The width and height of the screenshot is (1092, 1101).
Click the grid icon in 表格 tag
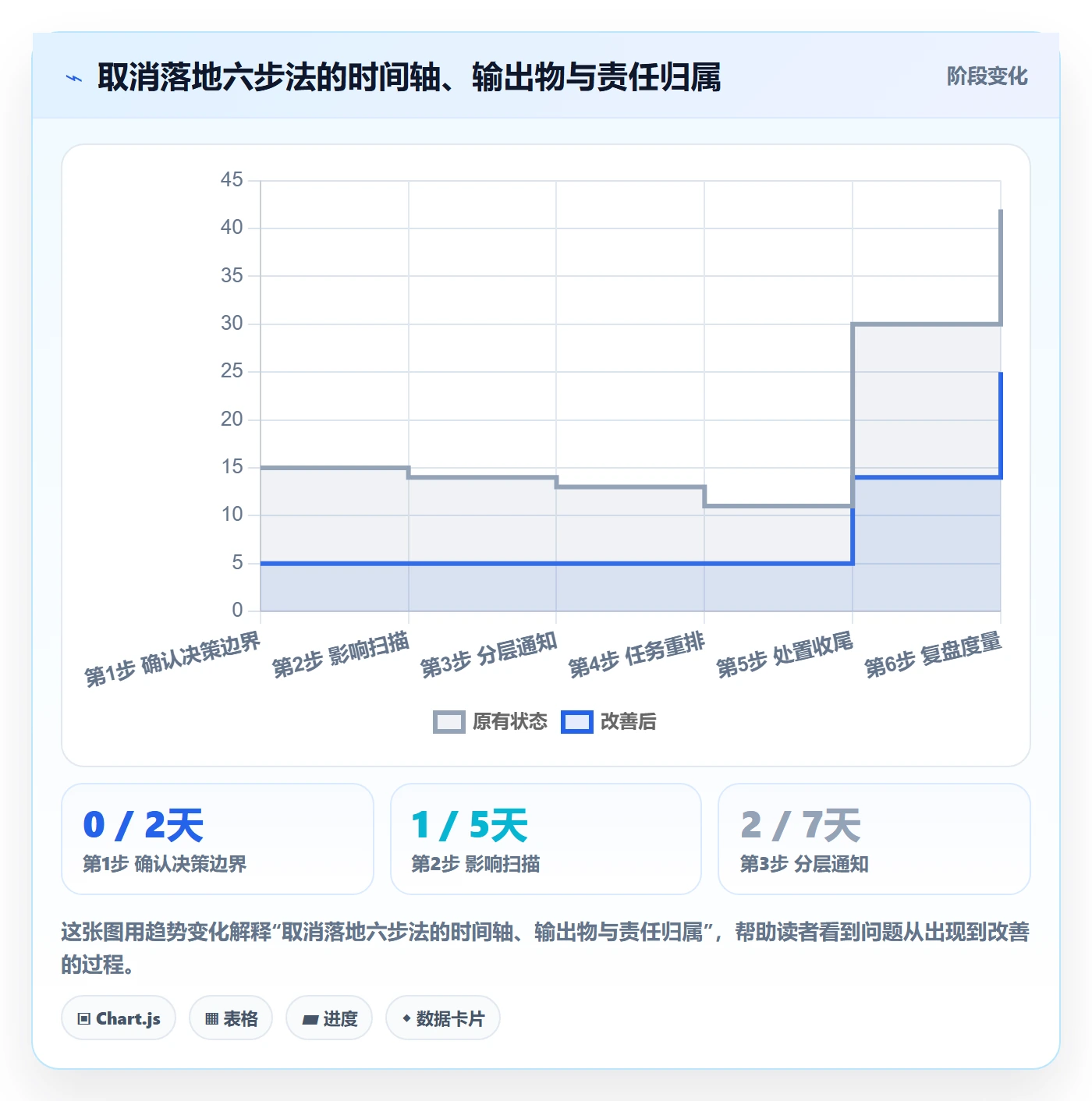pos(211,1019)
